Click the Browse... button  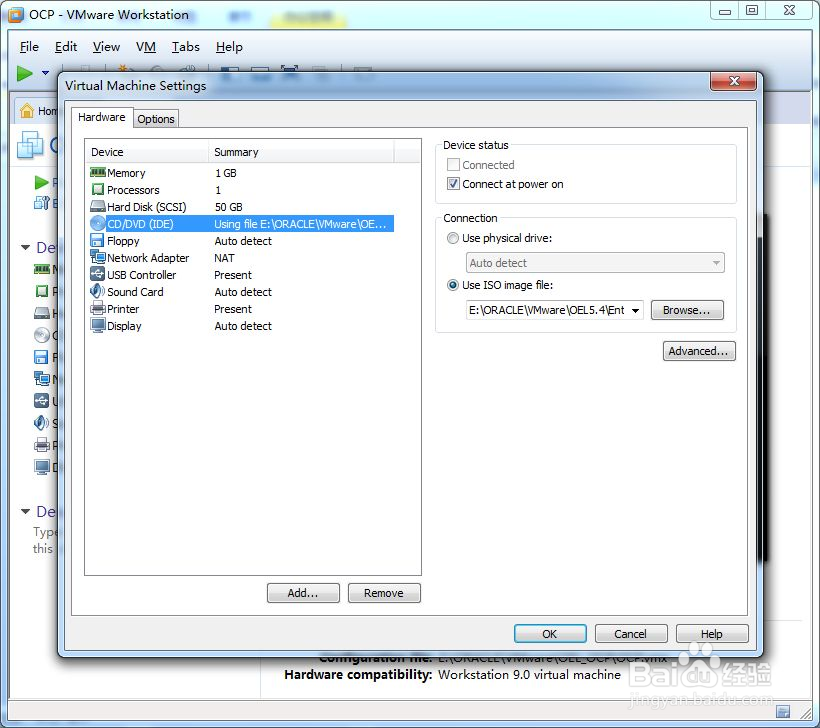click(687, 310)
